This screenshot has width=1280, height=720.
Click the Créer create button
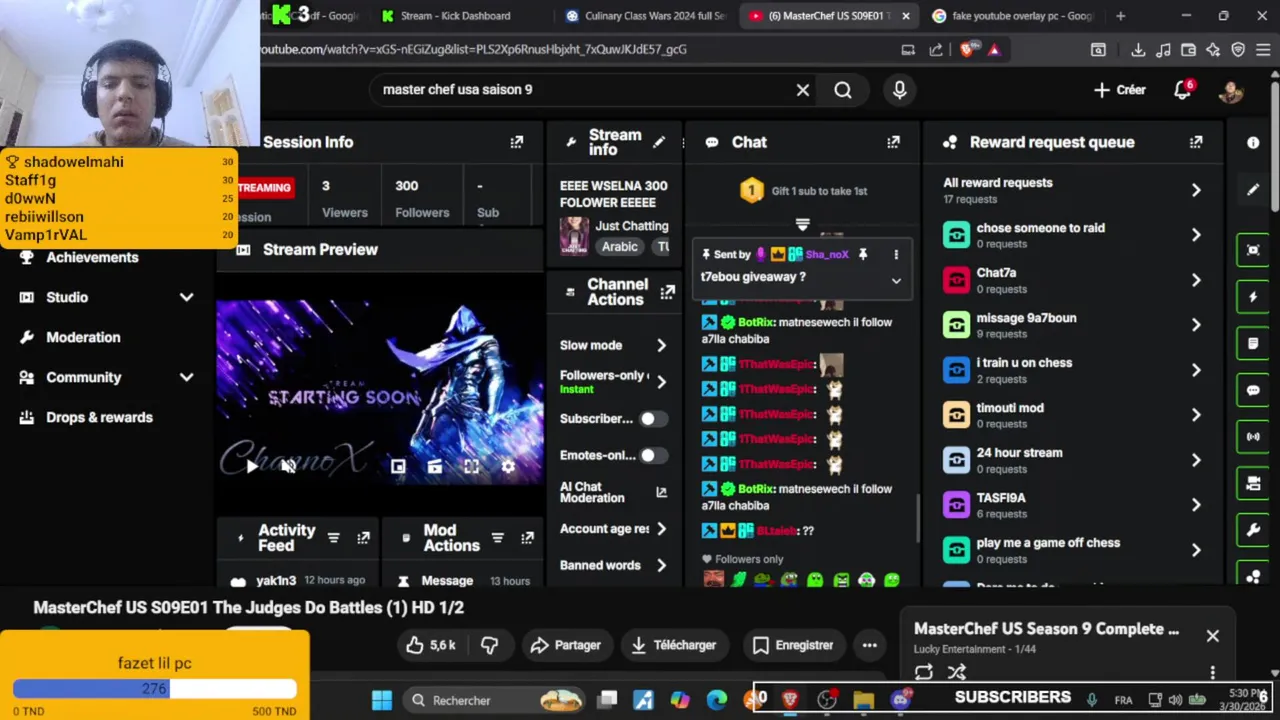[x=1120, y=90]
